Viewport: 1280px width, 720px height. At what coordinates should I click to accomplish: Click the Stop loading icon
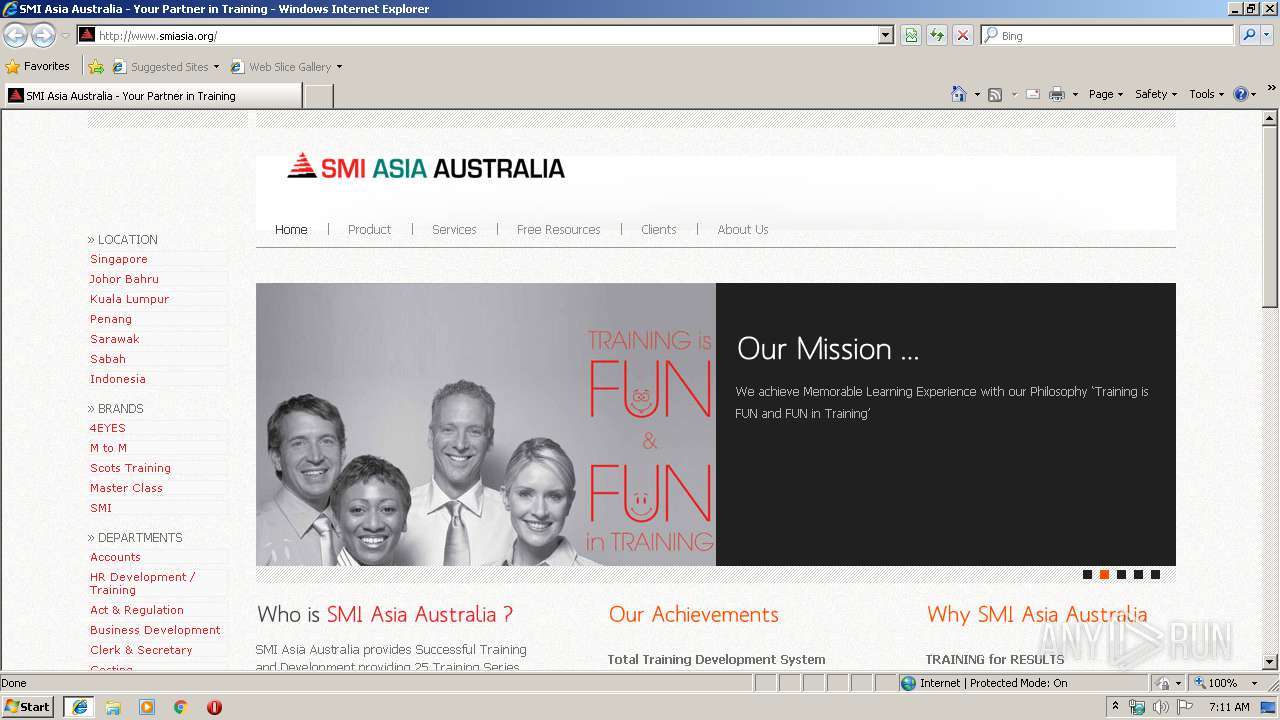[x=963, y=35]
